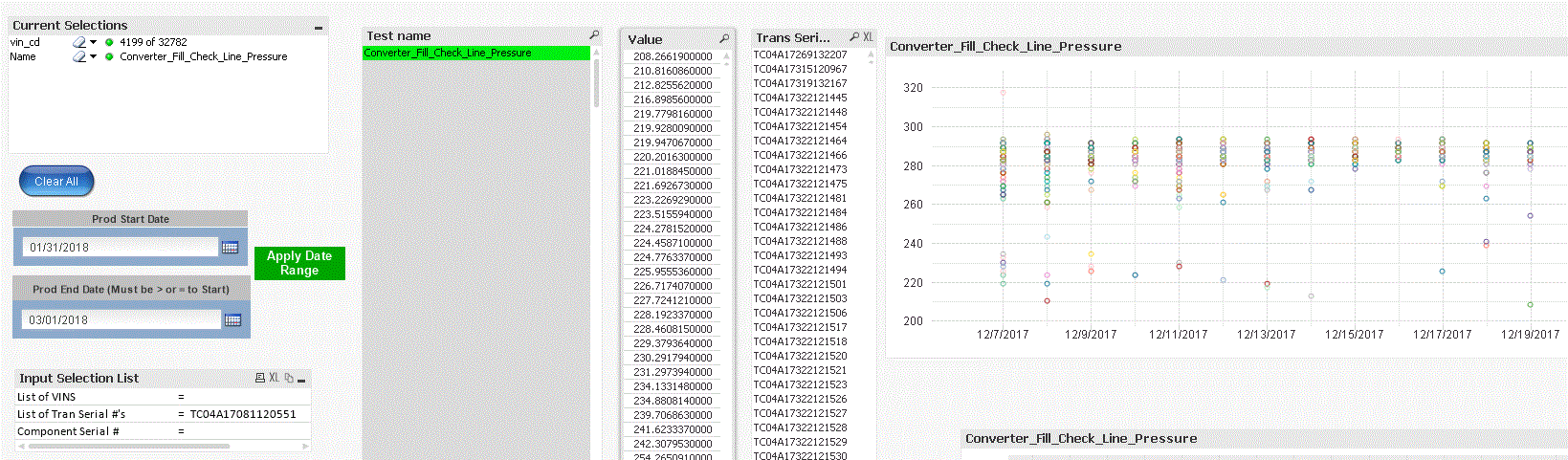Click scroll-up arrow of Trans Serial list
This screenshot has width=1568, height=460.
[871, 55]
